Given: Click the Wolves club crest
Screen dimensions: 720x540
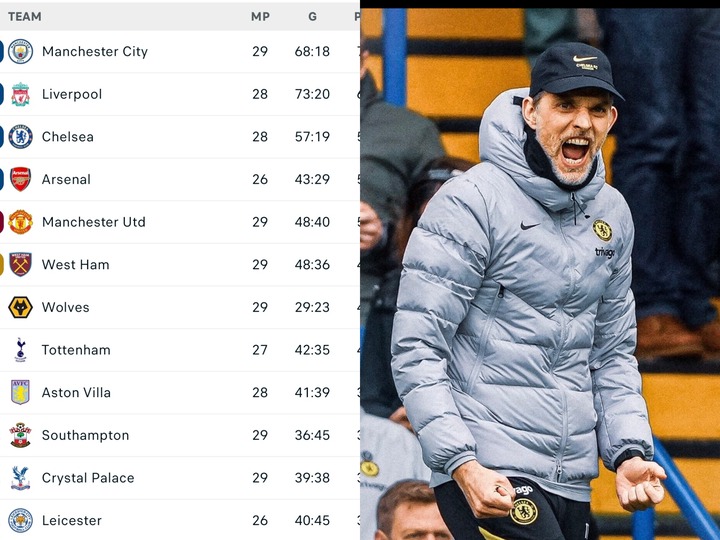Looking at the screenshot, I should (x=20, y=307).
